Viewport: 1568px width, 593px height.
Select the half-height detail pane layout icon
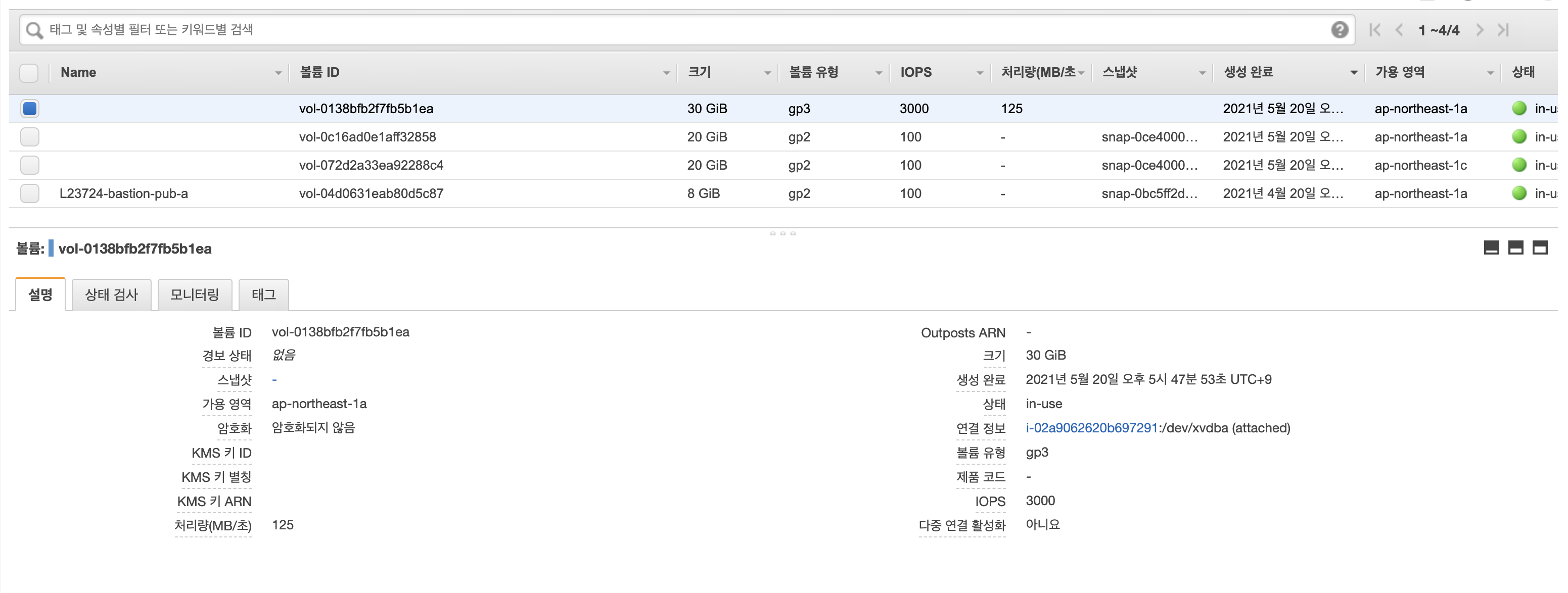(1513, 248)
